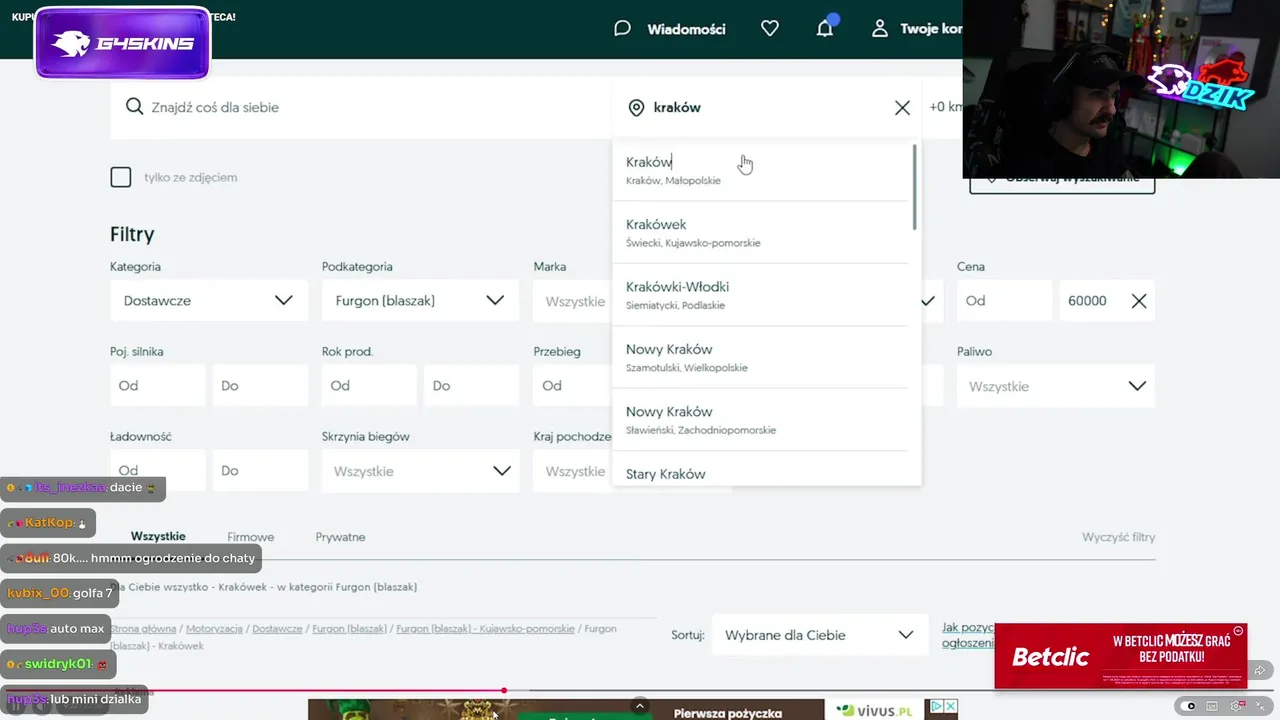Click the location suggestions scrollbar
The height and width of the screenshot is (720, 1280).
[914, 187]
